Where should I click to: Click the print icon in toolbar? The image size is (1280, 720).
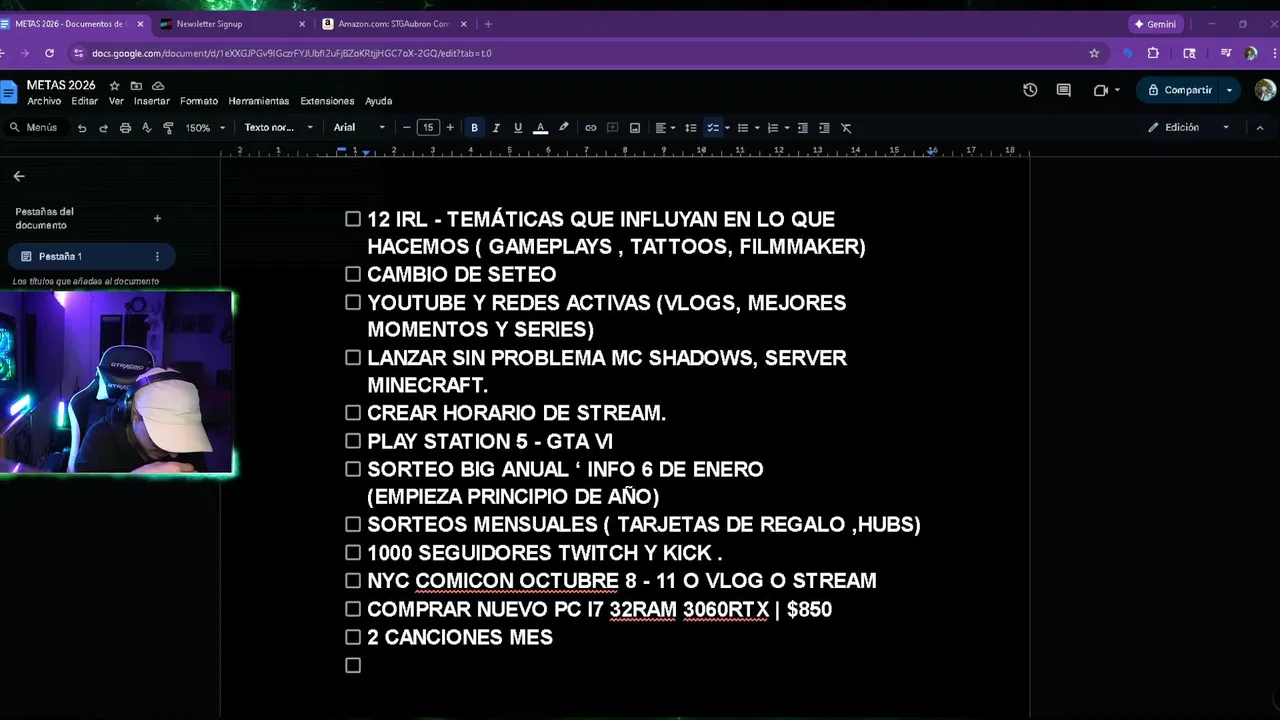pyautogui.click(x=125, y=128)
